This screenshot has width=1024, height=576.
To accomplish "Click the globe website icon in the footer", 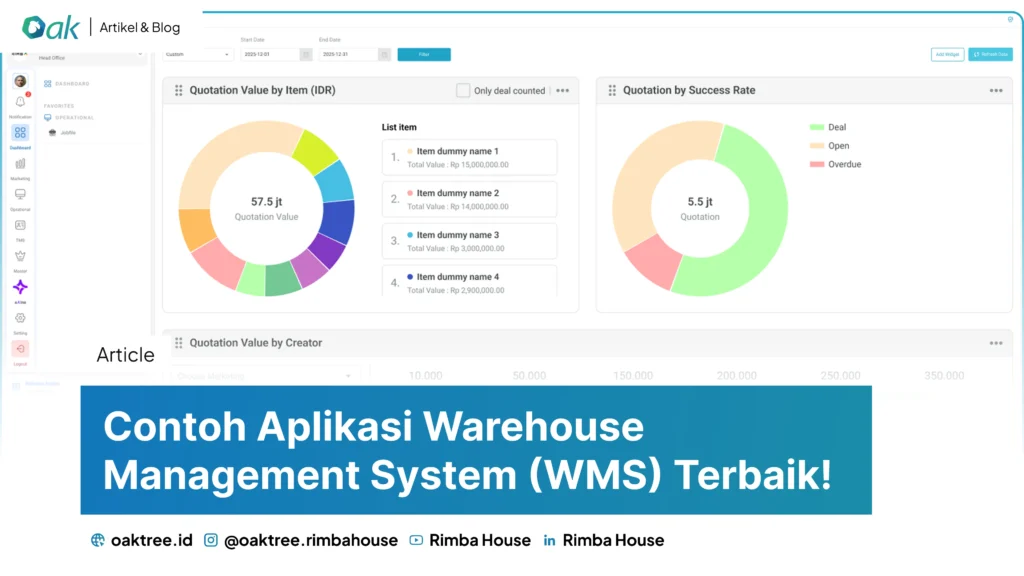I will pos(97,540).
